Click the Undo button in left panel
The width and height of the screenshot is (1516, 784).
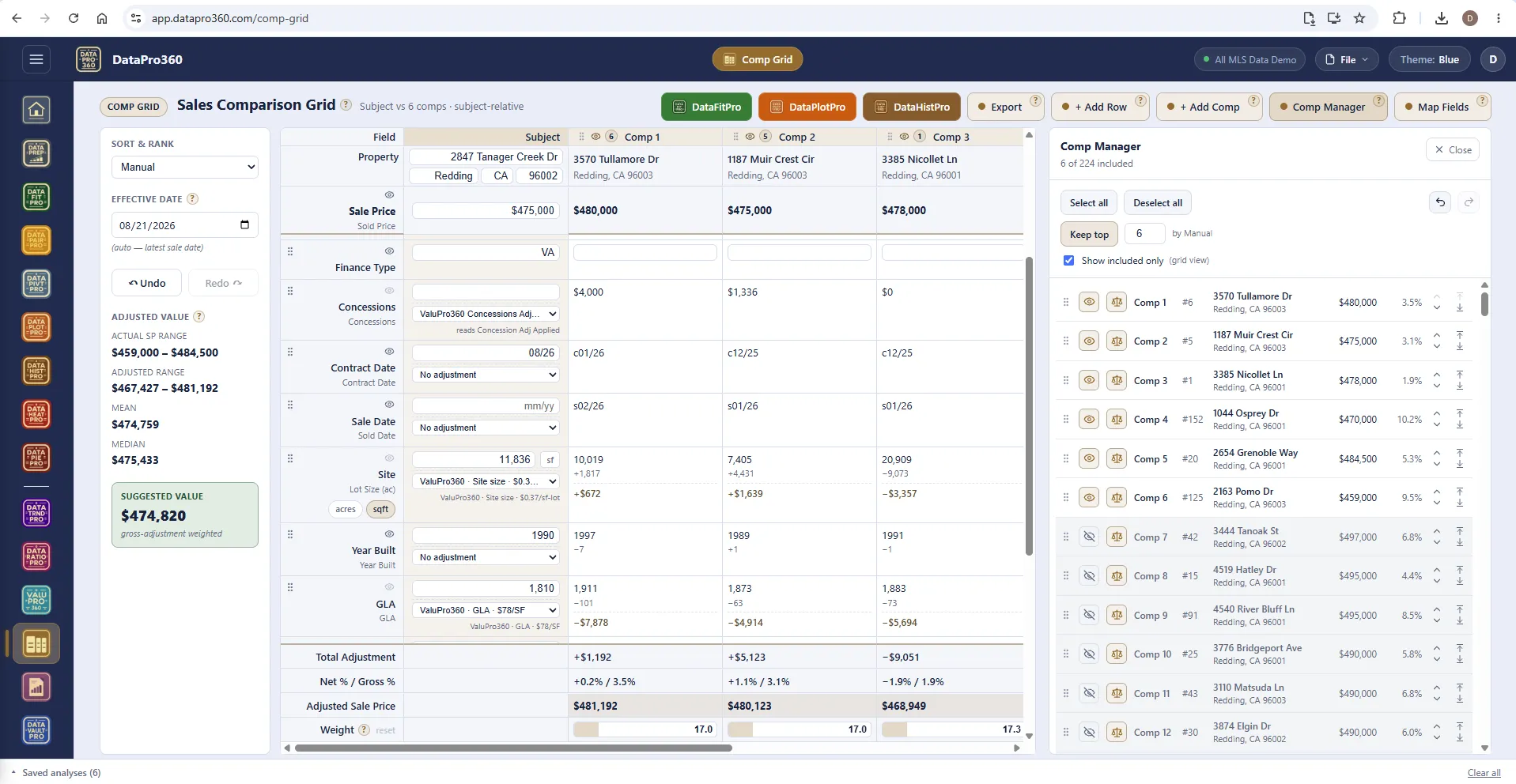[x=147, y=283]
